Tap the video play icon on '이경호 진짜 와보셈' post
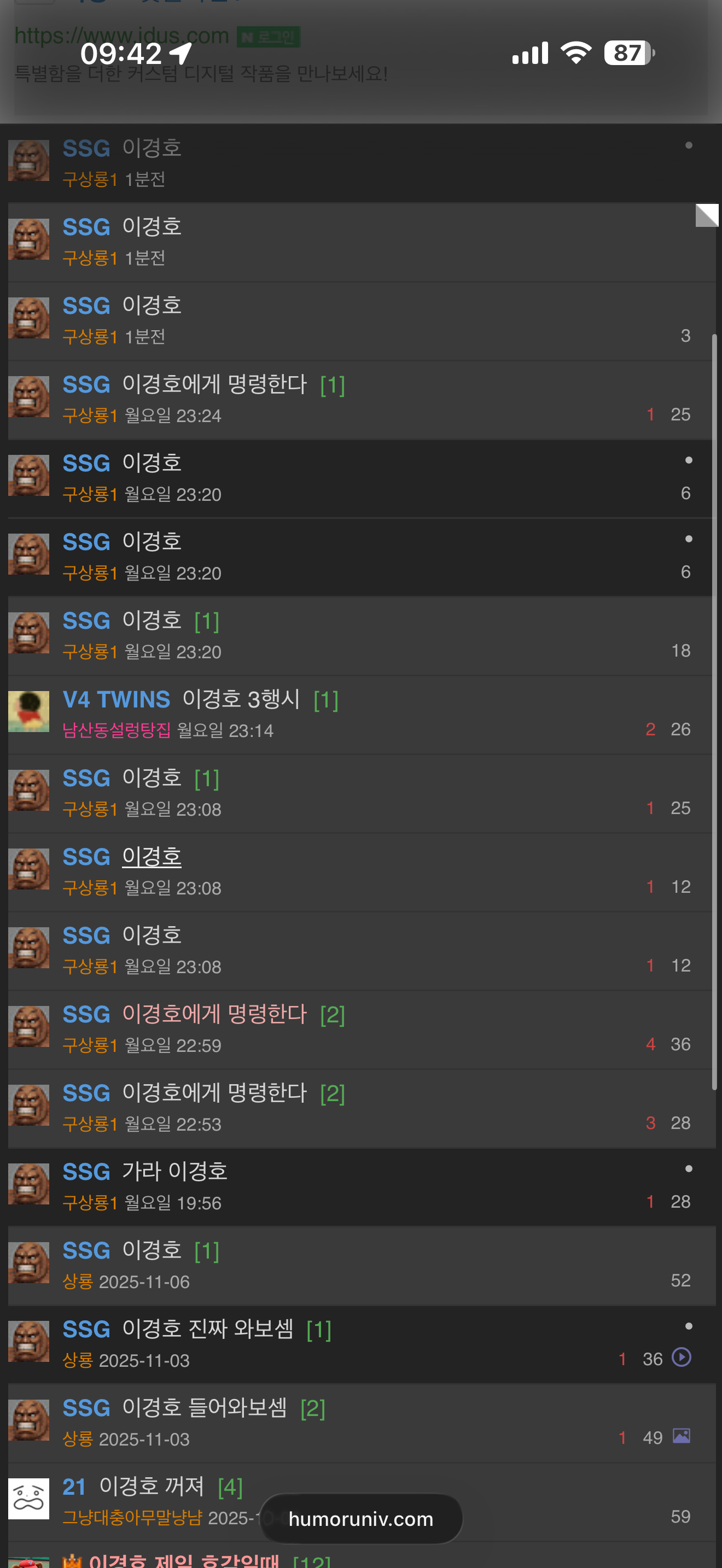Screen dimensions: 722x1568 pyautogui.click(x=681, y=1358)
